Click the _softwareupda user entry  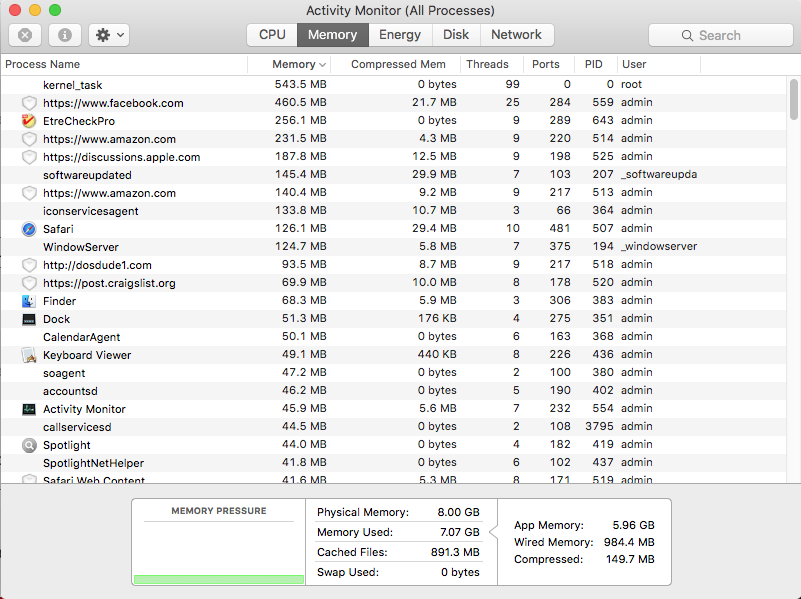(x=659, y=175)
